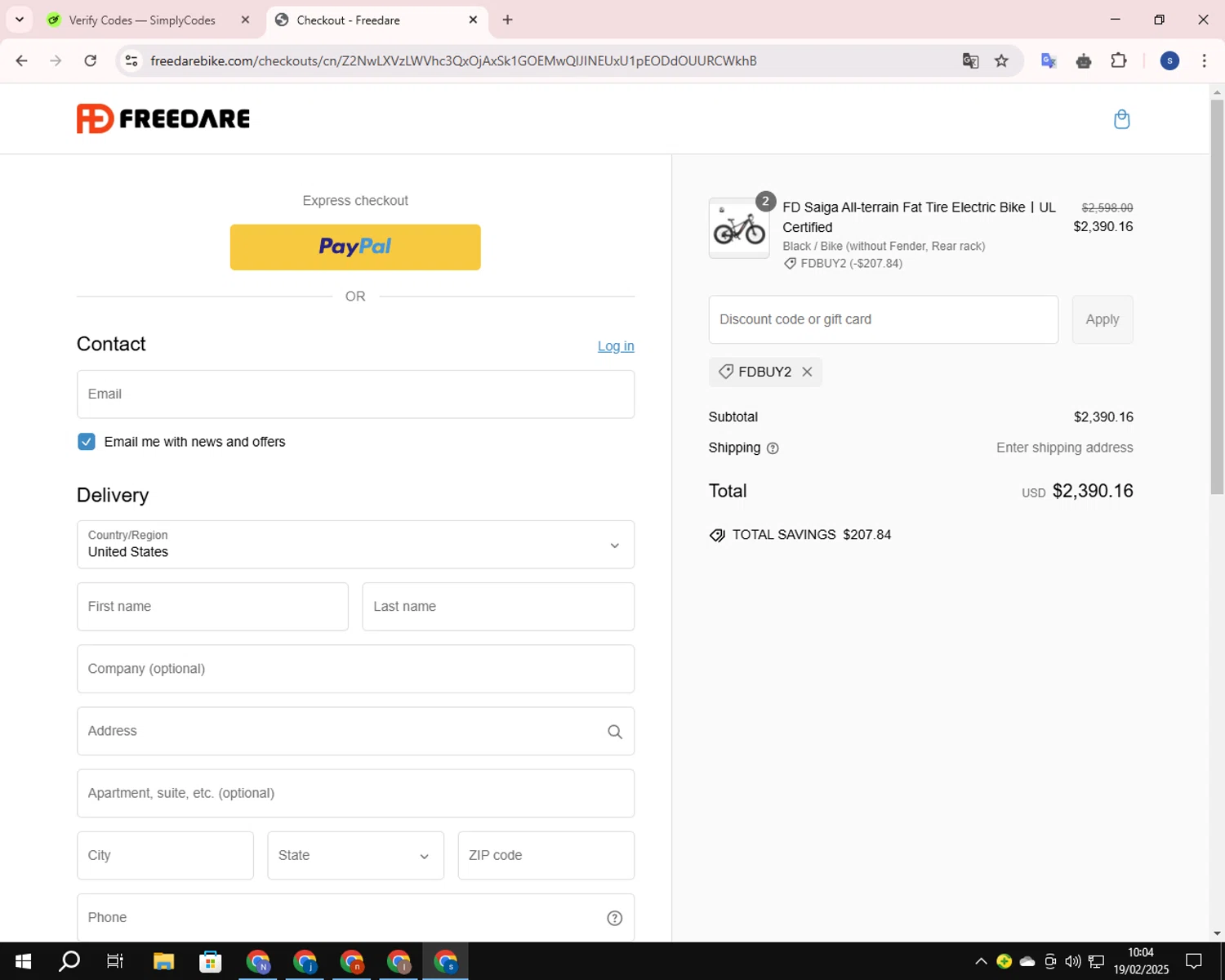Open the volume control in system tray

pos(1073,961)
